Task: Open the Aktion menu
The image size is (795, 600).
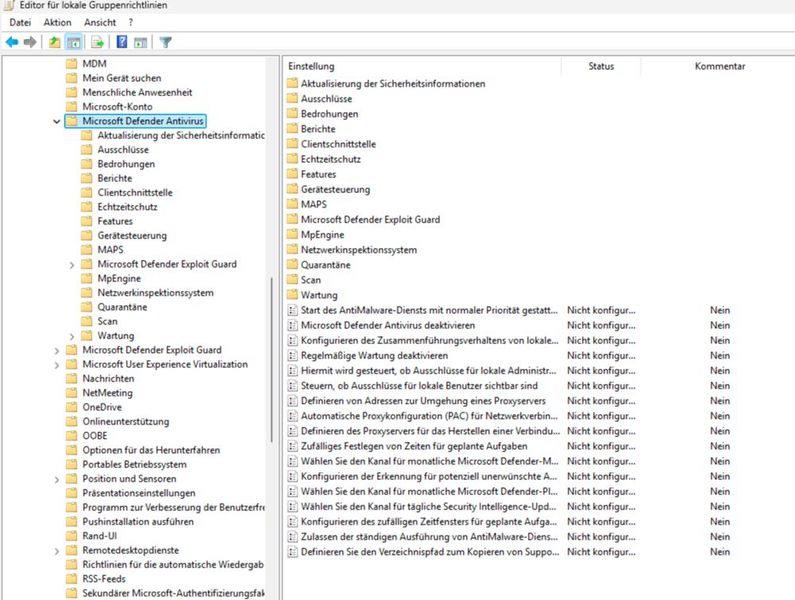Action: pyautogui.click(x=57, y=22)
